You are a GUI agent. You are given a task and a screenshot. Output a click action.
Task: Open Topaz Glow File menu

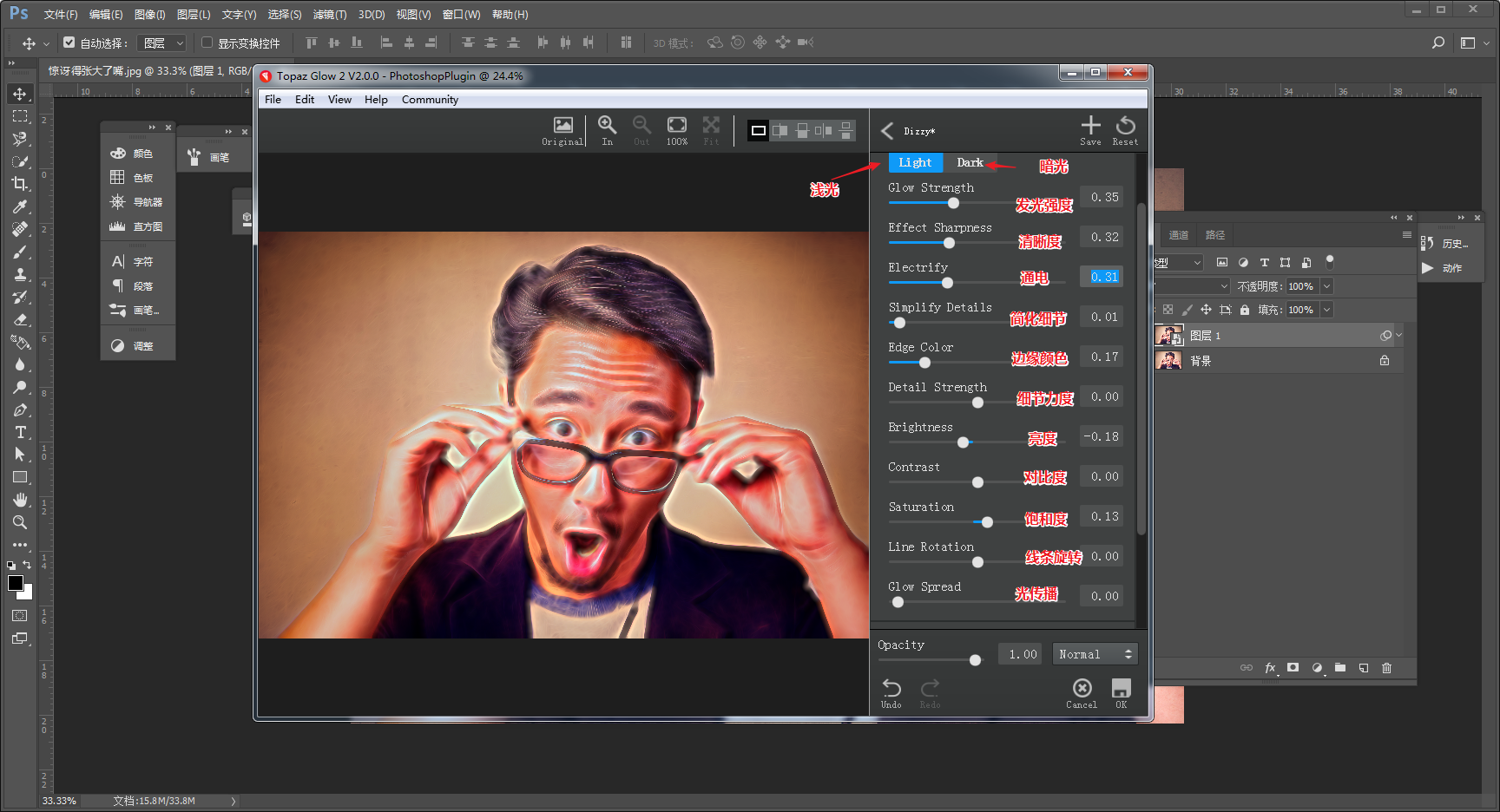[x=273, y=100]
